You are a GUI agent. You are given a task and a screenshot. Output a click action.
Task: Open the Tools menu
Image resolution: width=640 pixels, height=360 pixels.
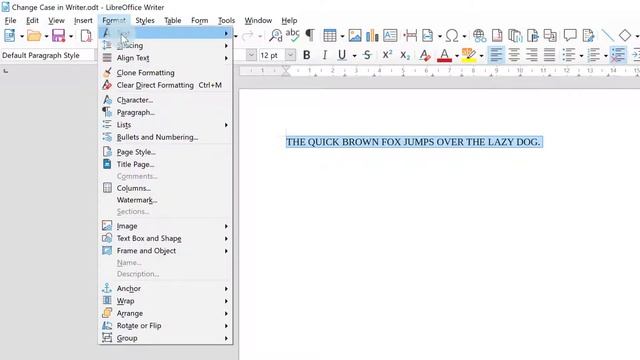click(x=226, y=20)
